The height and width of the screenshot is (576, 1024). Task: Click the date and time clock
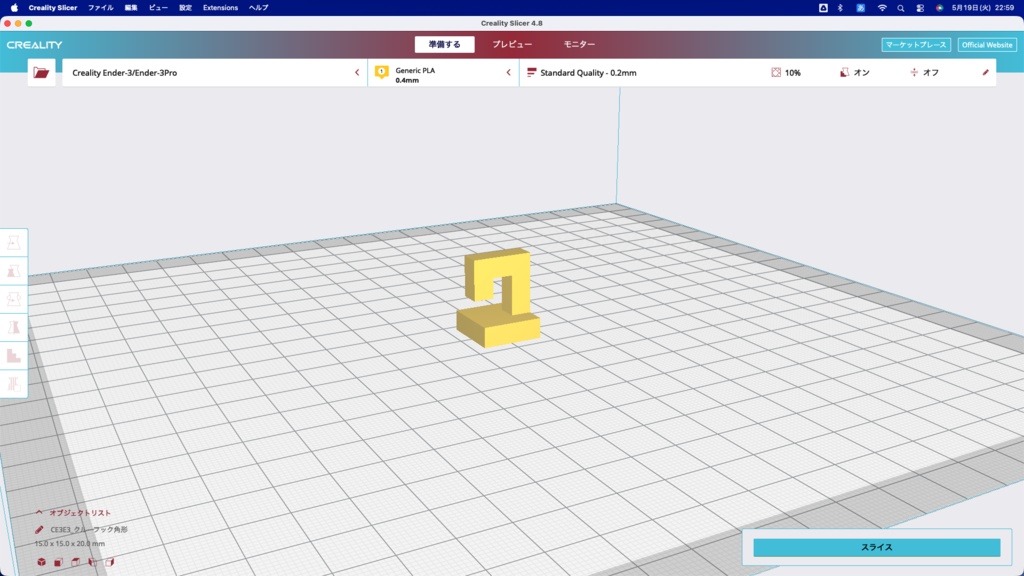pos(983,8)
